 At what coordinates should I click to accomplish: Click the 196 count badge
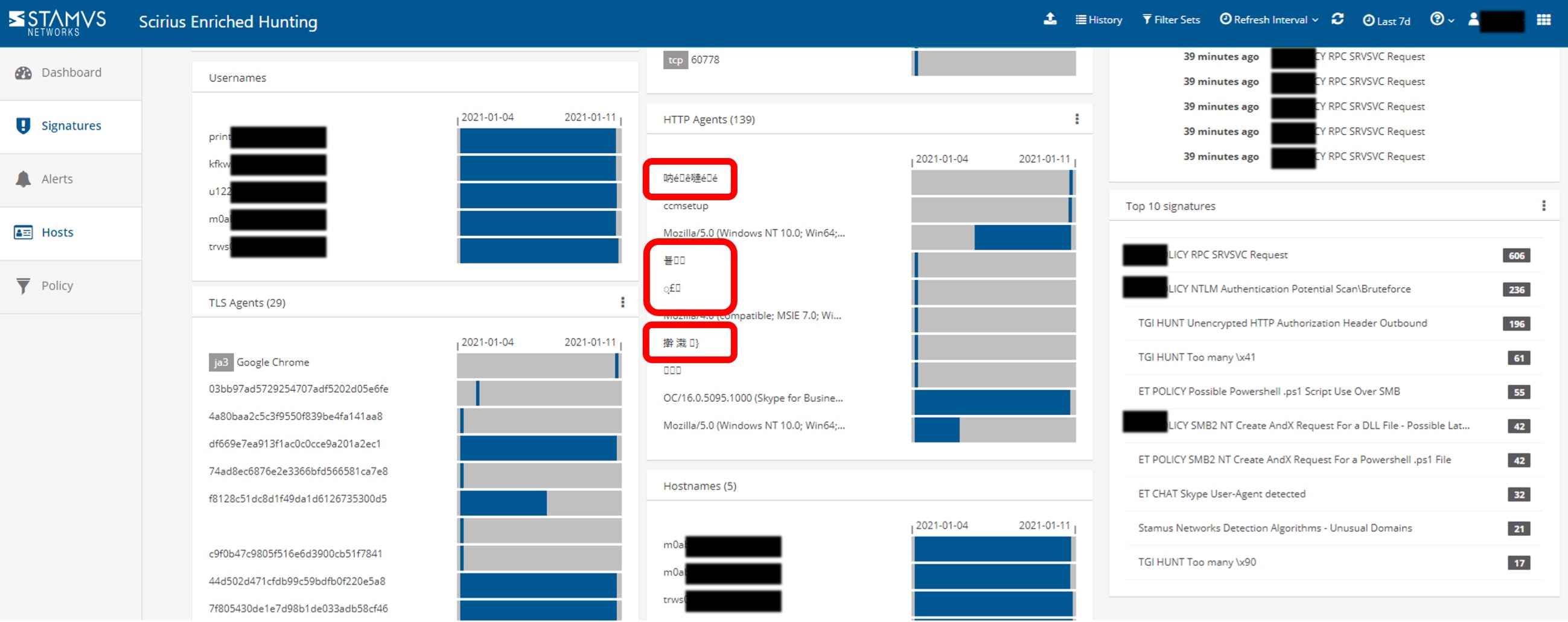click(1515, 324)
